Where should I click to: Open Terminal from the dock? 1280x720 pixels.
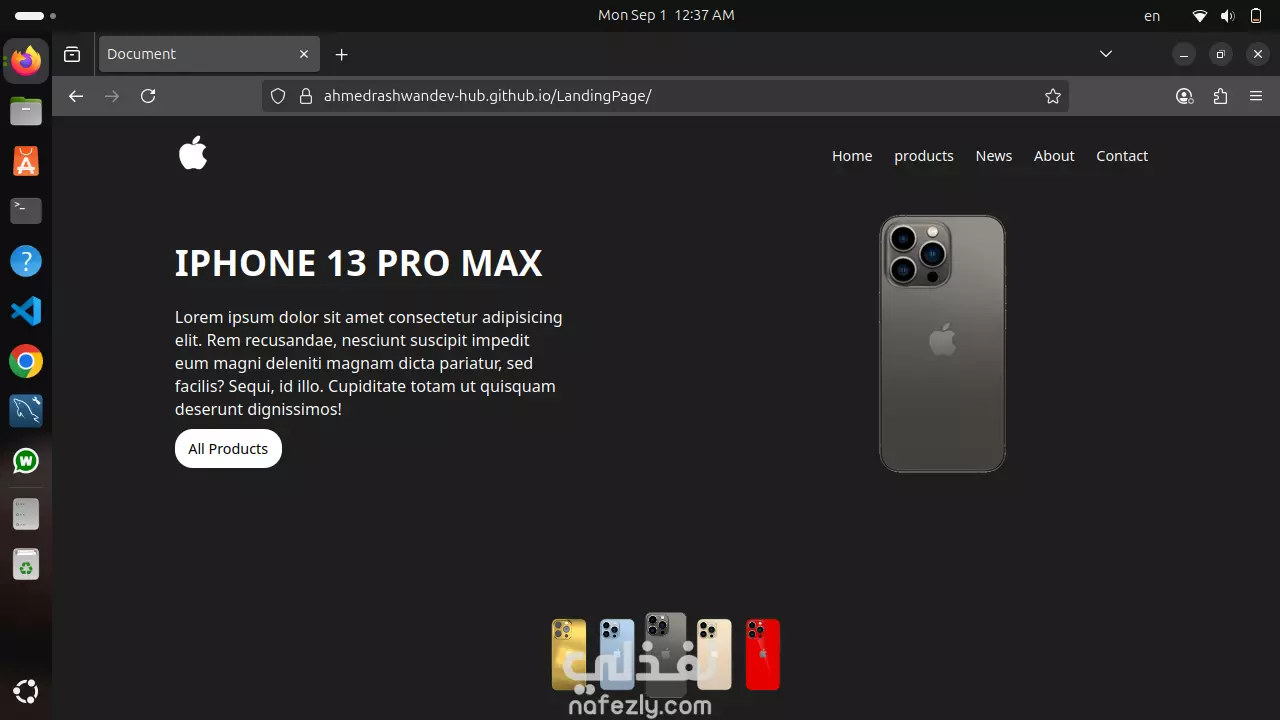(26, 211)
